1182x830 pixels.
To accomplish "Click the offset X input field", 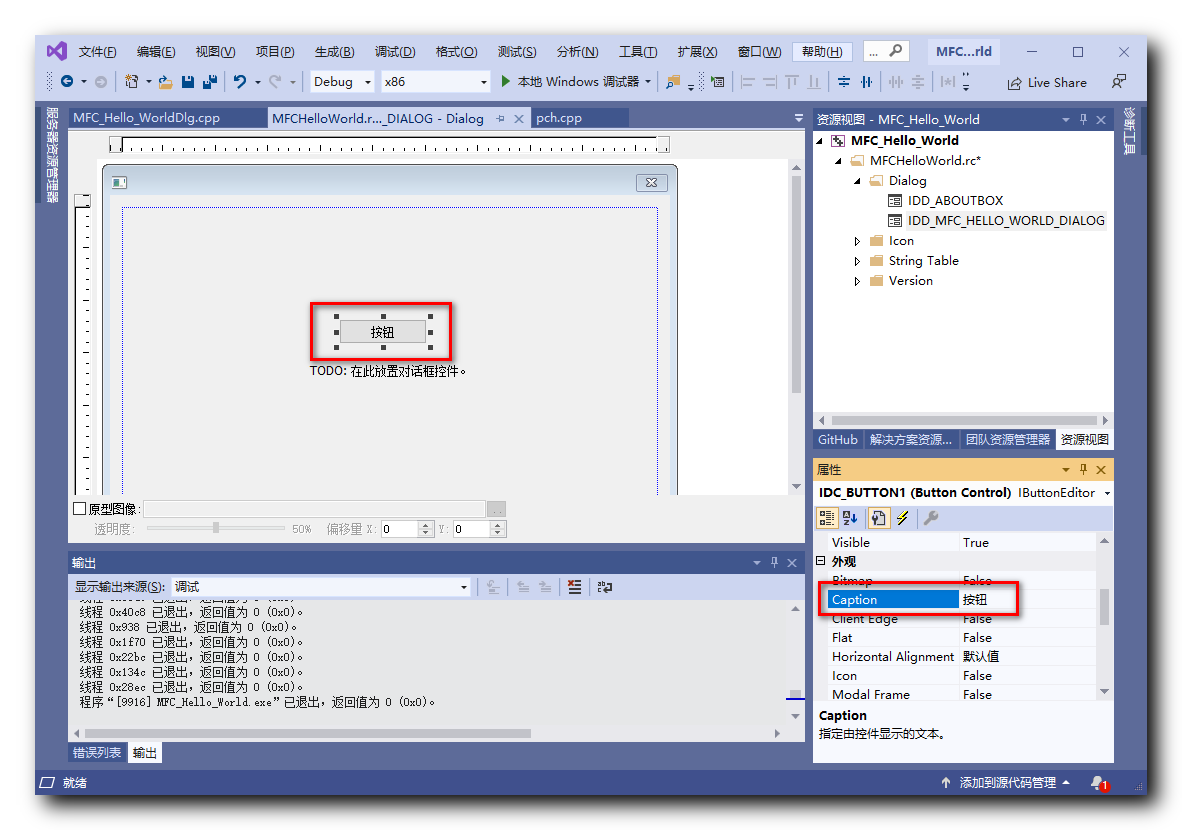I will (x=400, y=529).
